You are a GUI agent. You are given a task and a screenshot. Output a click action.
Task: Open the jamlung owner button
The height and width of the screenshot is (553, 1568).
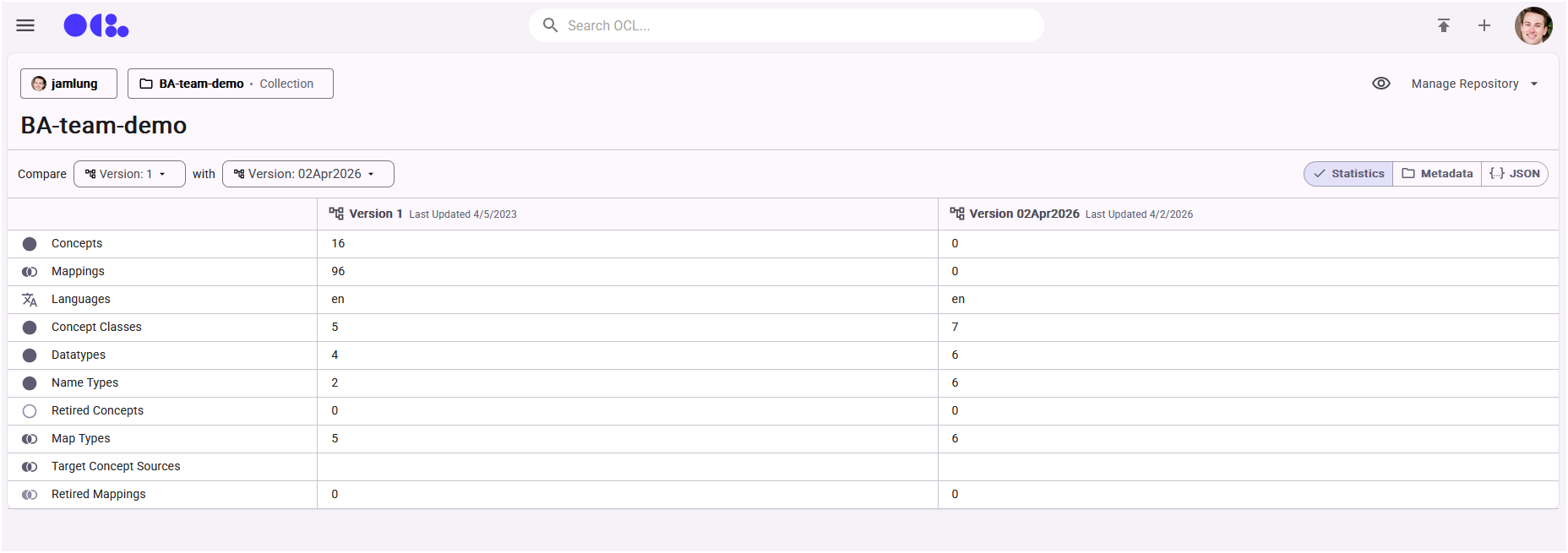pos(68,84)
